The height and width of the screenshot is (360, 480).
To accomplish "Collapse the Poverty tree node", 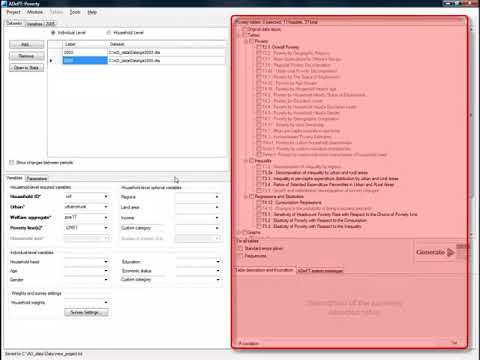I will click(x=246, y=41).
